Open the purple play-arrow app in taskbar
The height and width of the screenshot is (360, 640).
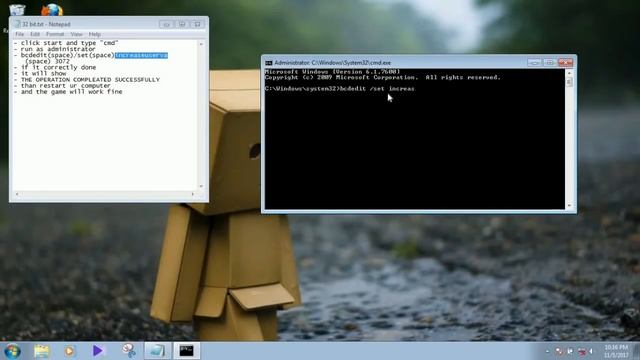click(x=98, y=351)
